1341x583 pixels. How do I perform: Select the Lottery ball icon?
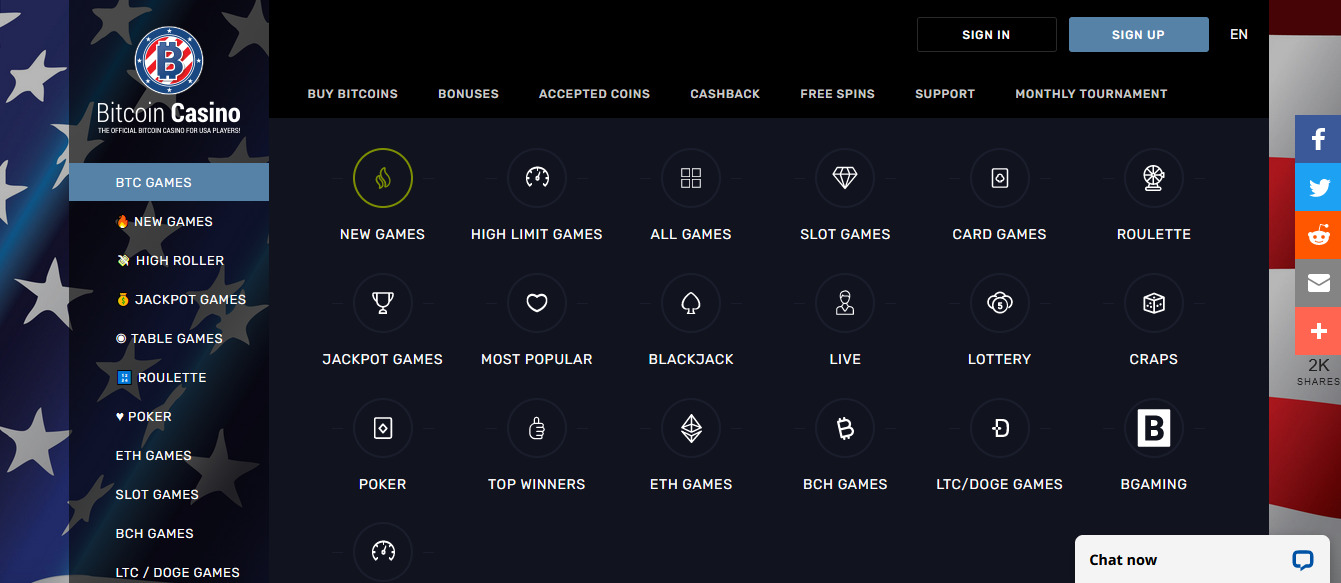[999, 303]
